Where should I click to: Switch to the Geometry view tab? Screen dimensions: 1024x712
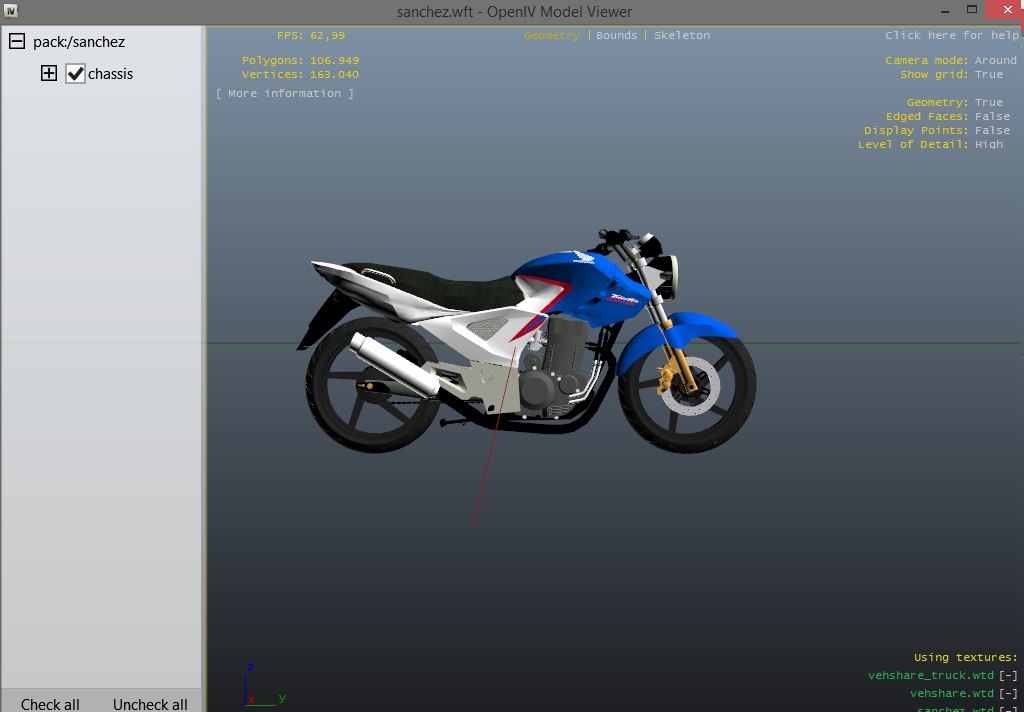[x=552, y=35]
